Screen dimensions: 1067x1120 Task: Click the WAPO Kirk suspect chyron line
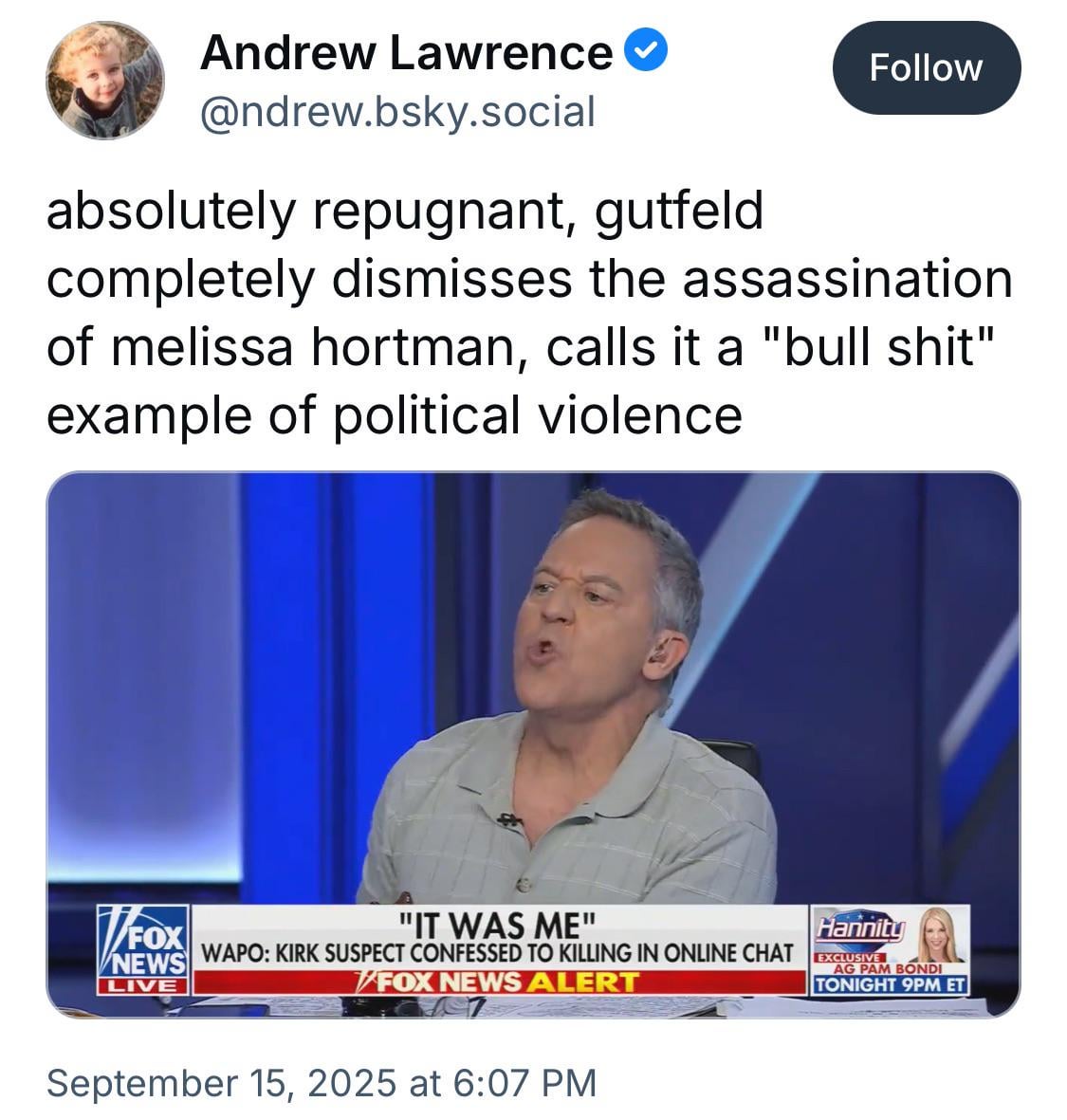497,954
